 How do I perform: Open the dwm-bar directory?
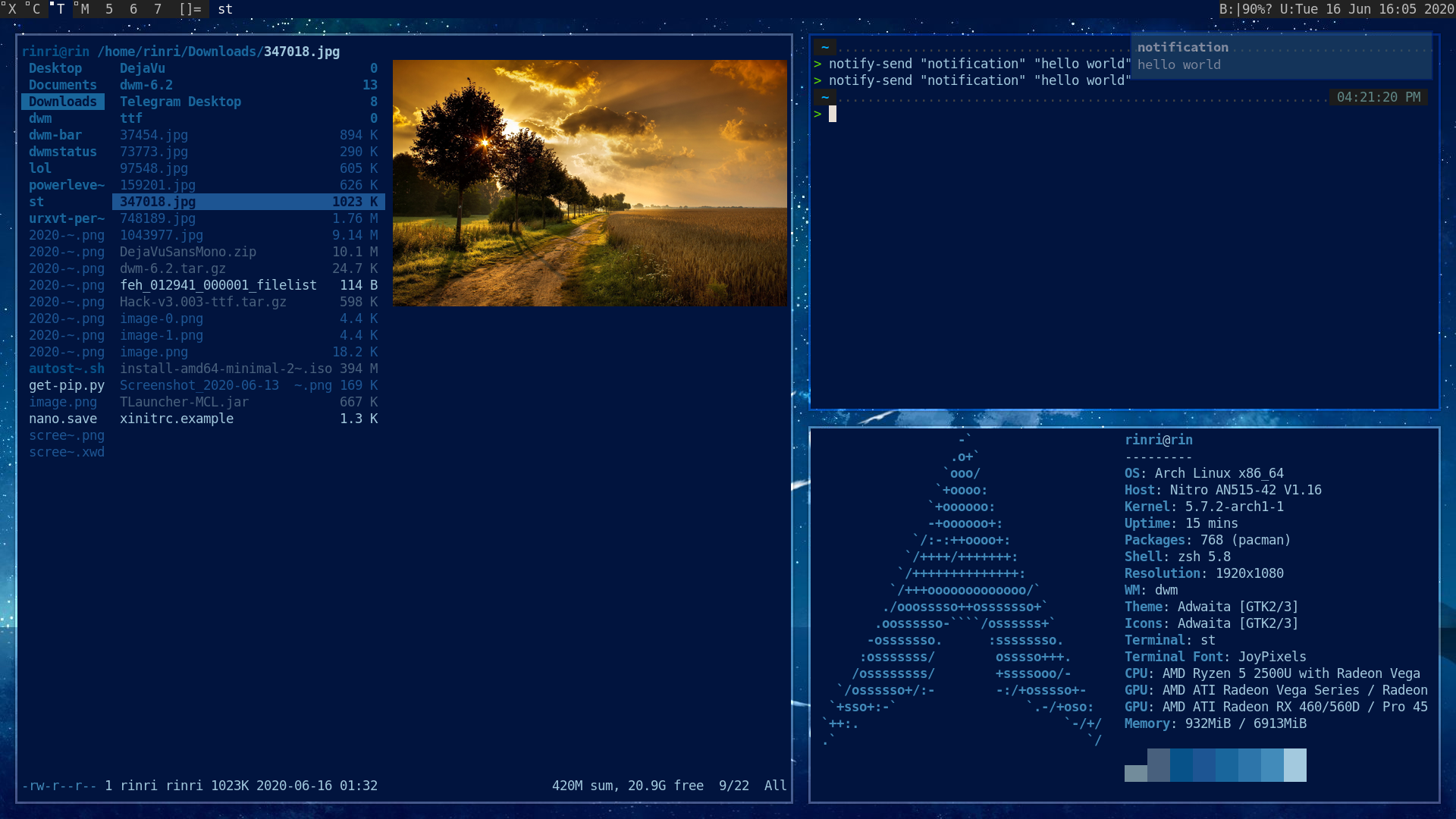(x=55, y=135)
